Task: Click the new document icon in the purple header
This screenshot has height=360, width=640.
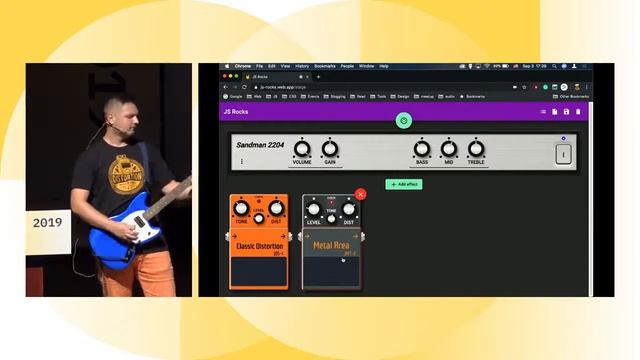Action: tap(555, 112)
